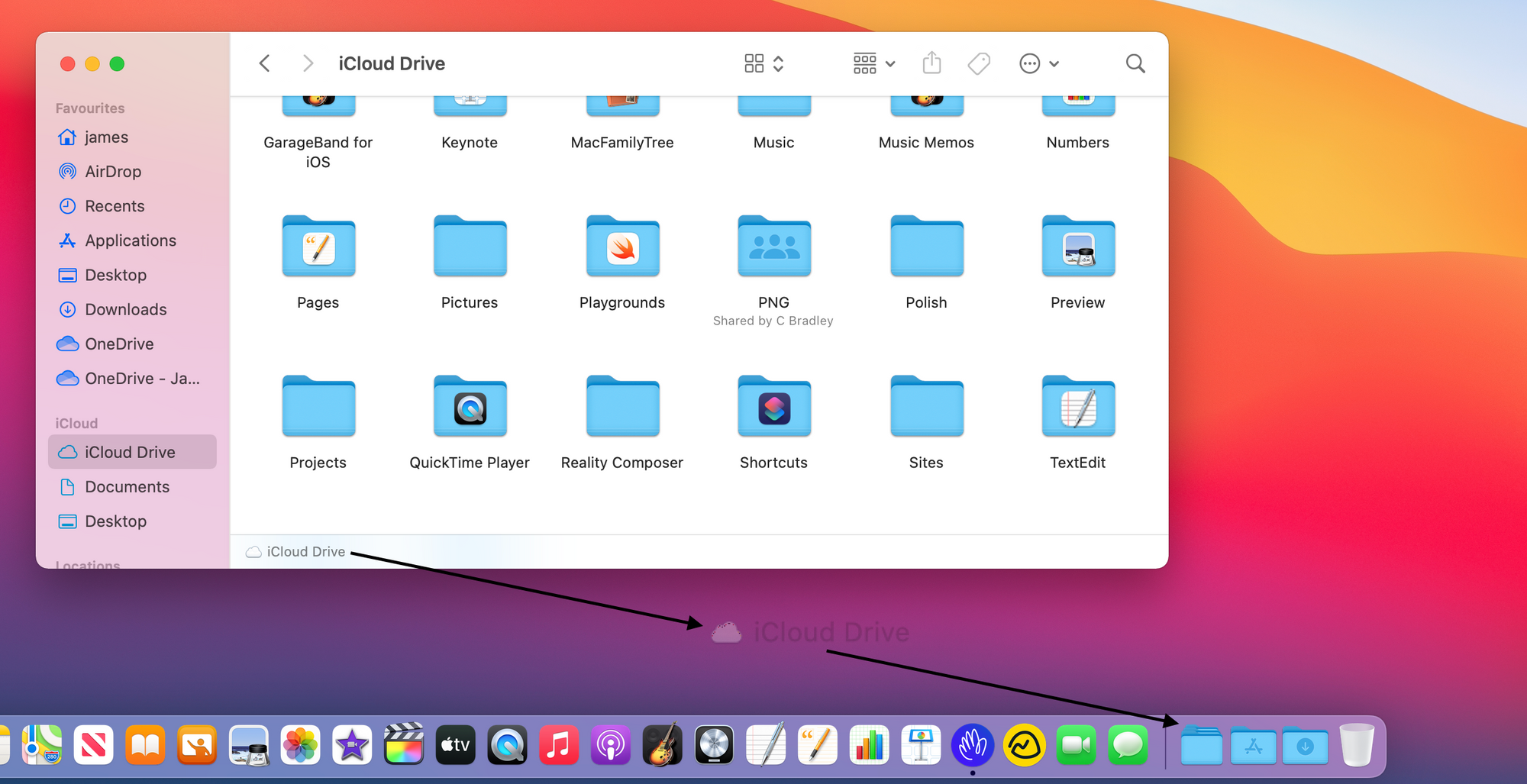Open the shared PNG folder
The width and height of the screenshot is (1527, 784).
(773, 247)
